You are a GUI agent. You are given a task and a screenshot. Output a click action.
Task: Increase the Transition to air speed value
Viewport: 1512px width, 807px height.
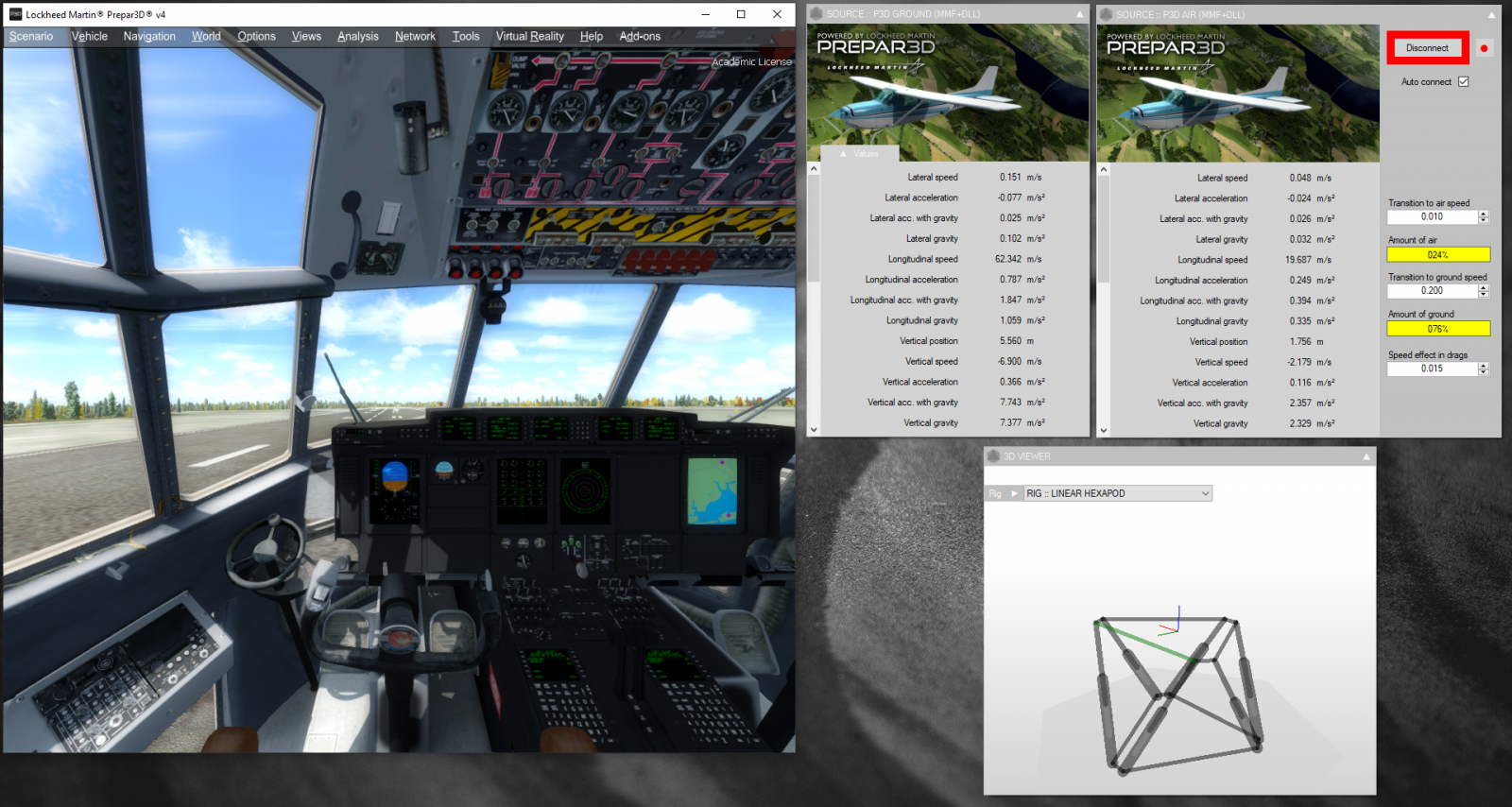[1484, 214]
